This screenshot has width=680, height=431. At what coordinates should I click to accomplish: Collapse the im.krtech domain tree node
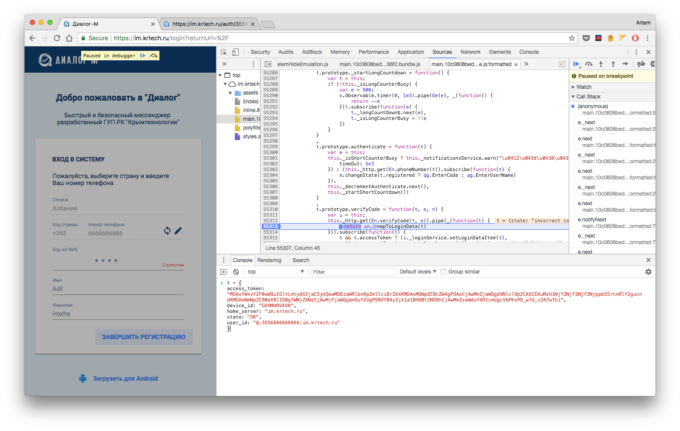pos(225,84)
